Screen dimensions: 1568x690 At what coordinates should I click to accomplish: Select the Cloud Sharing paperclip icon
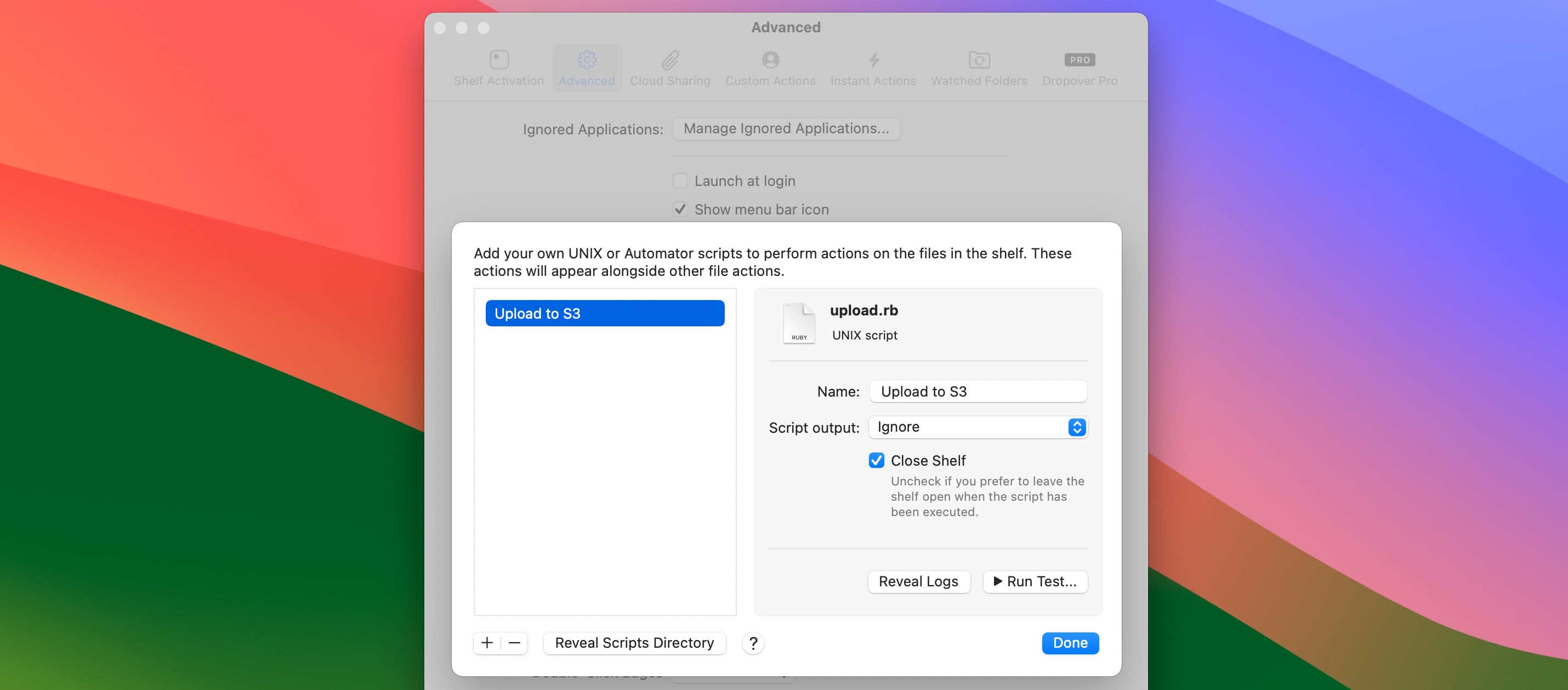pos(669,60)
